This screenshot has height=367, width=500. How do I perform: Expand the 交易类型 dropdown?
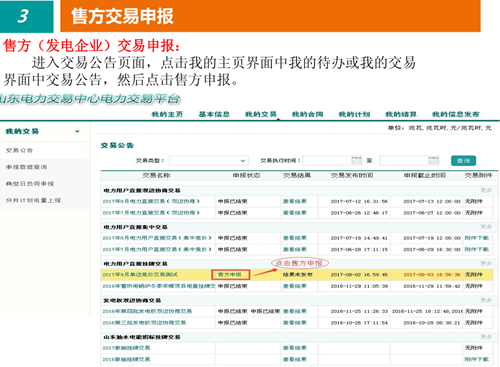click(209, 161)
